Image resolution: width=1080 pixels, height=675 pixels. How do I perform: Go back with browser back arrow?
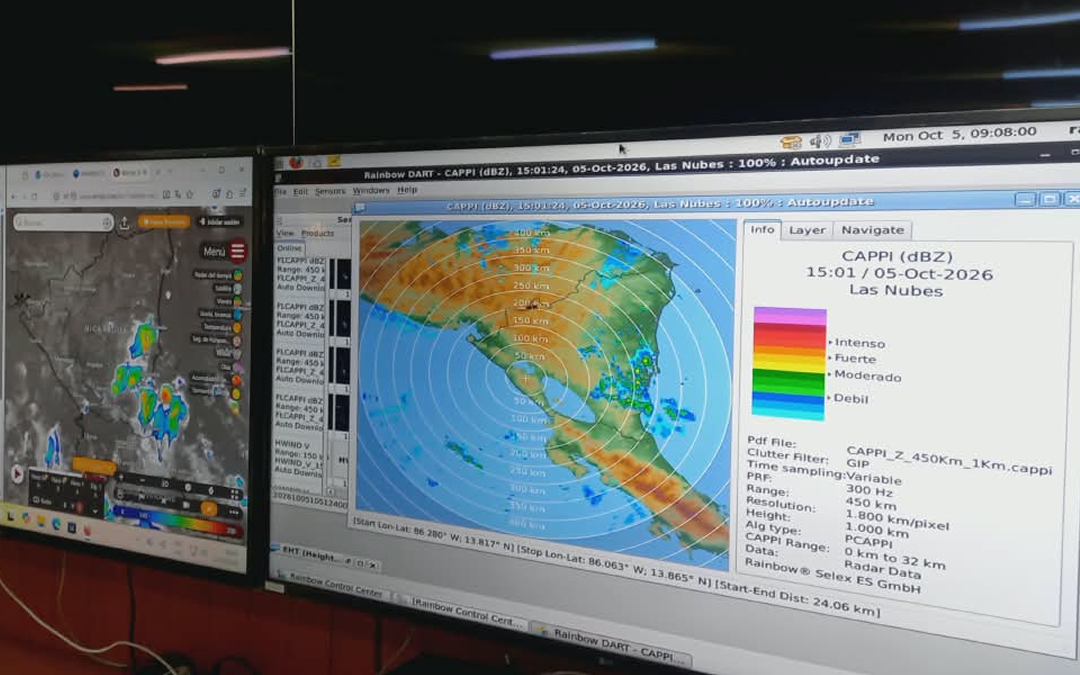click(x=14, y=196)
